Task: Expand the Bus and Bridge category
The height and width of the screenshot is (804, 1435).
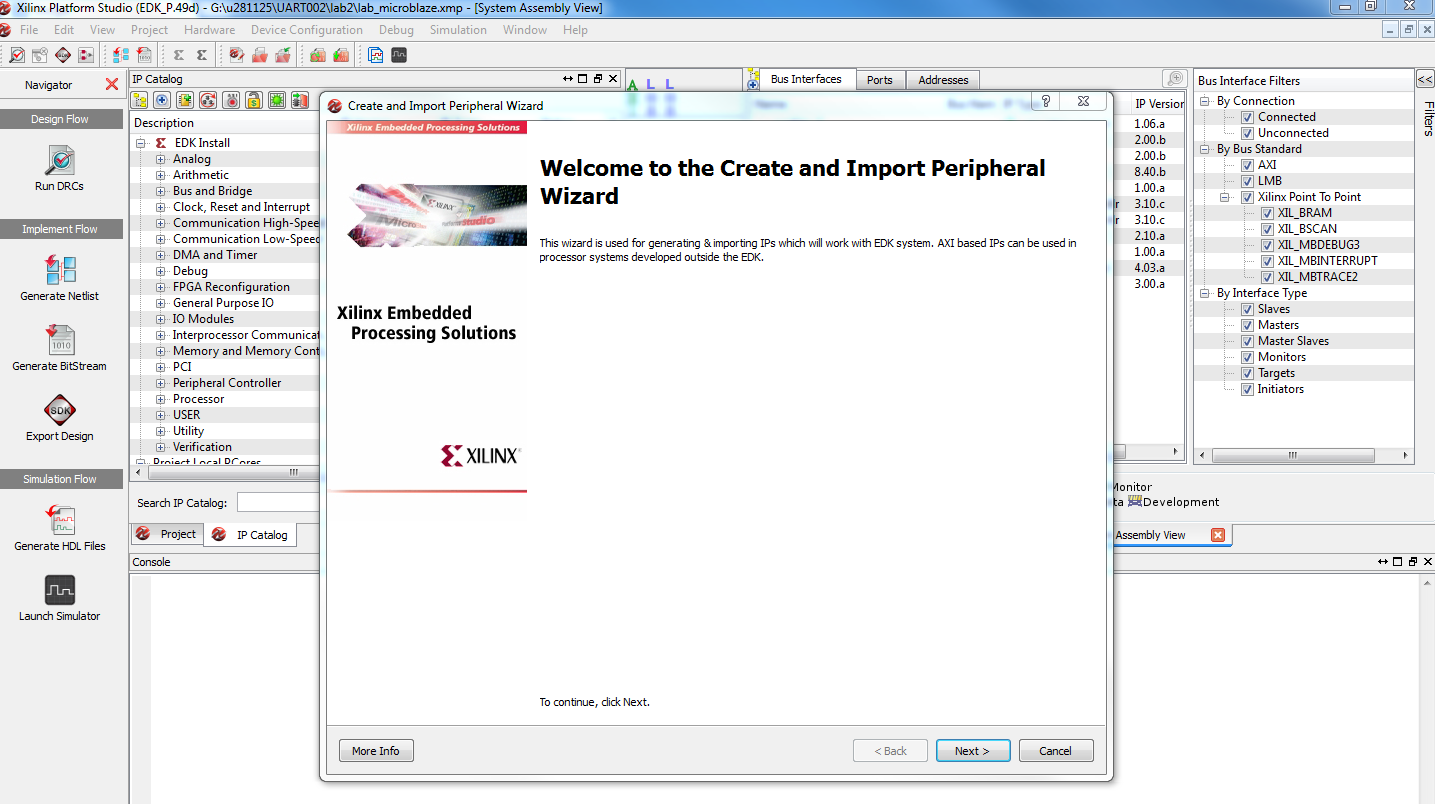Action: 161,191
